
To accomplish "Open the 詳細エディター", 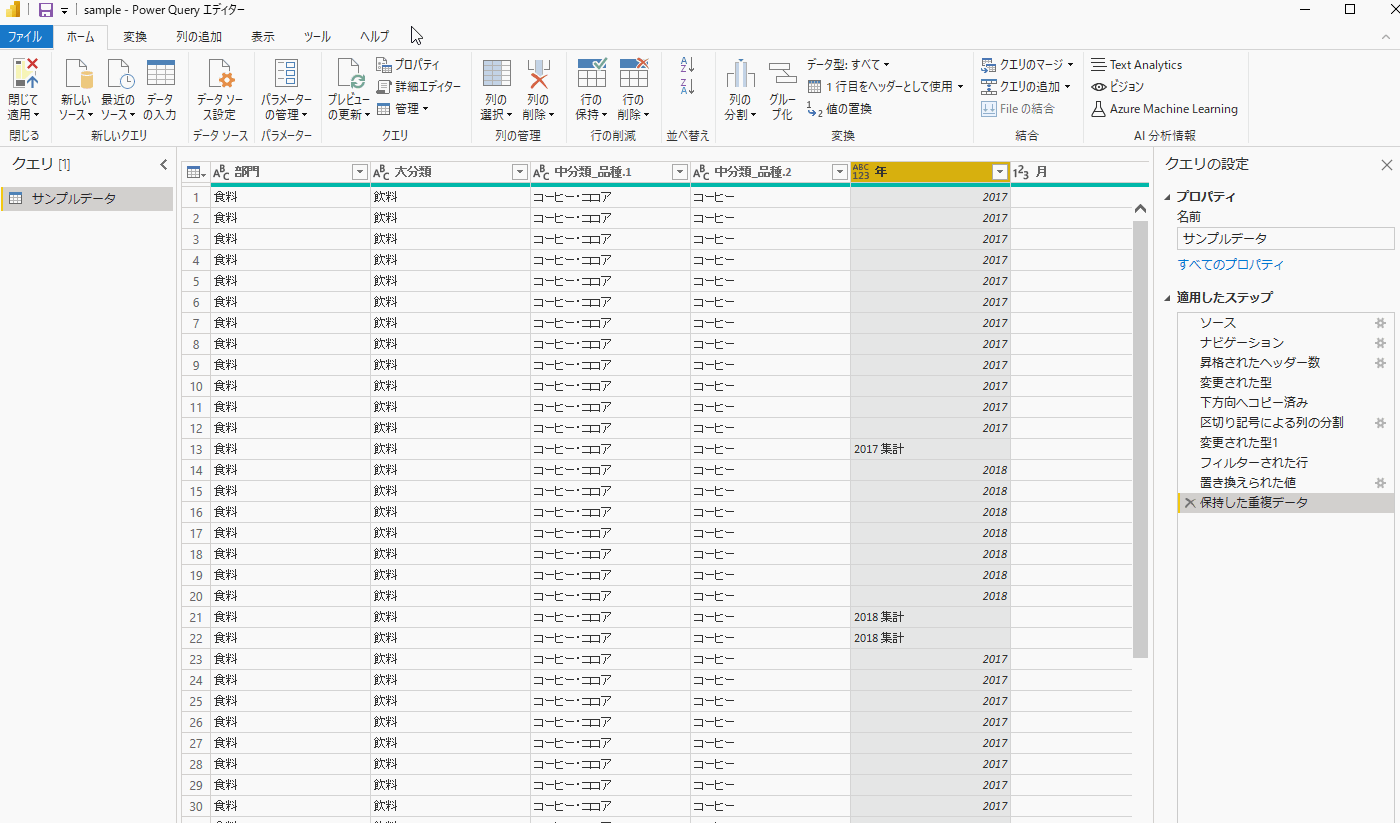I will [420, 86].
